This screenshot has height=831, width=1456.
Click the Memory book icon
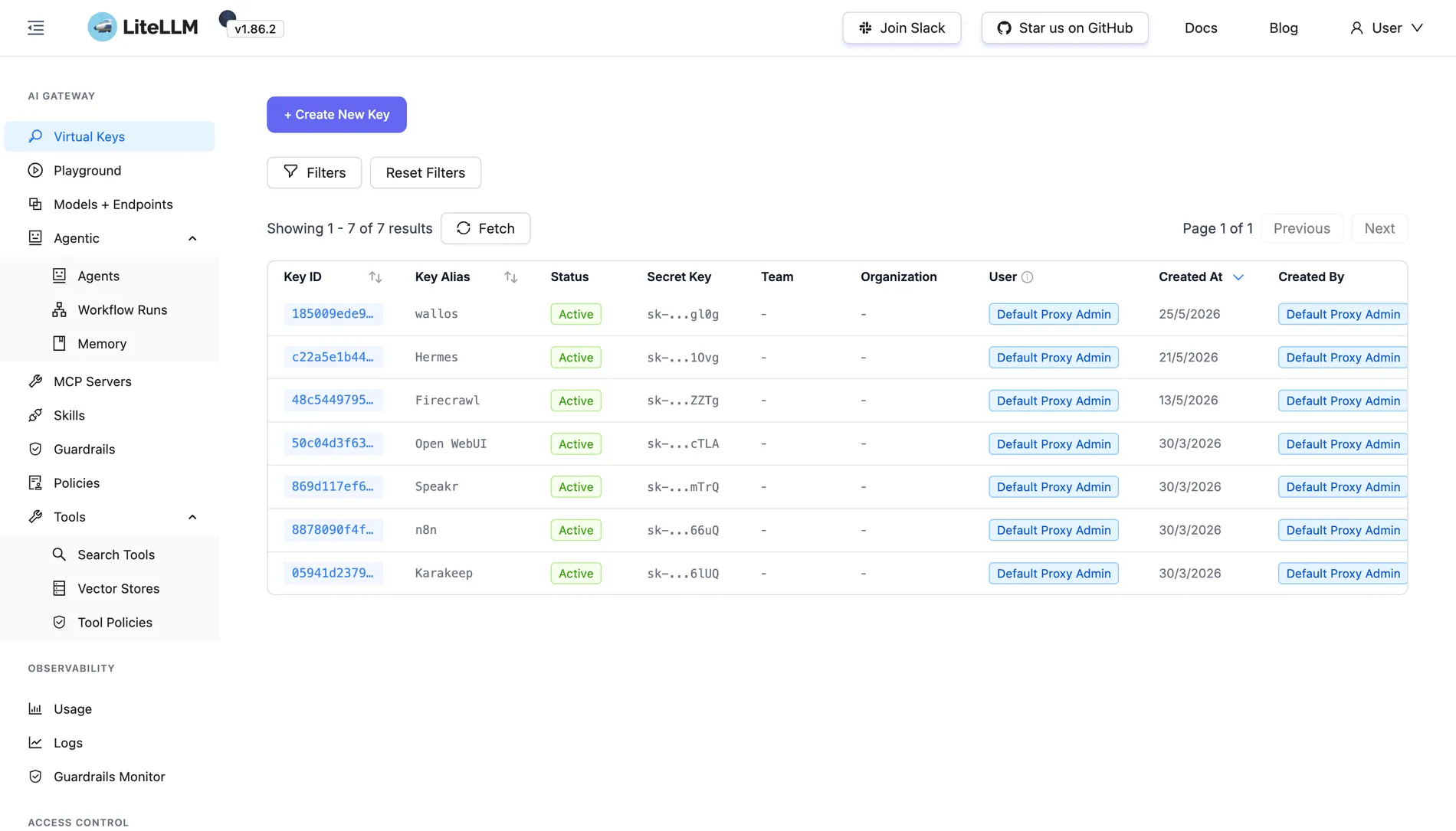(59, 343)
